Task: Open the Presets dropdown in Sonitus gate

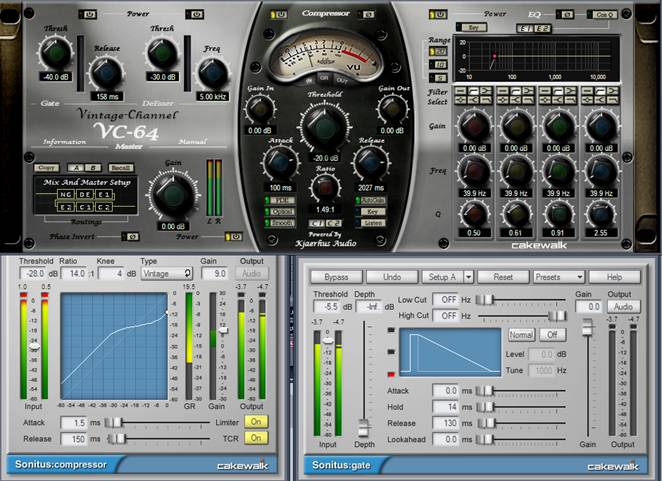Action: pos(559,277)
